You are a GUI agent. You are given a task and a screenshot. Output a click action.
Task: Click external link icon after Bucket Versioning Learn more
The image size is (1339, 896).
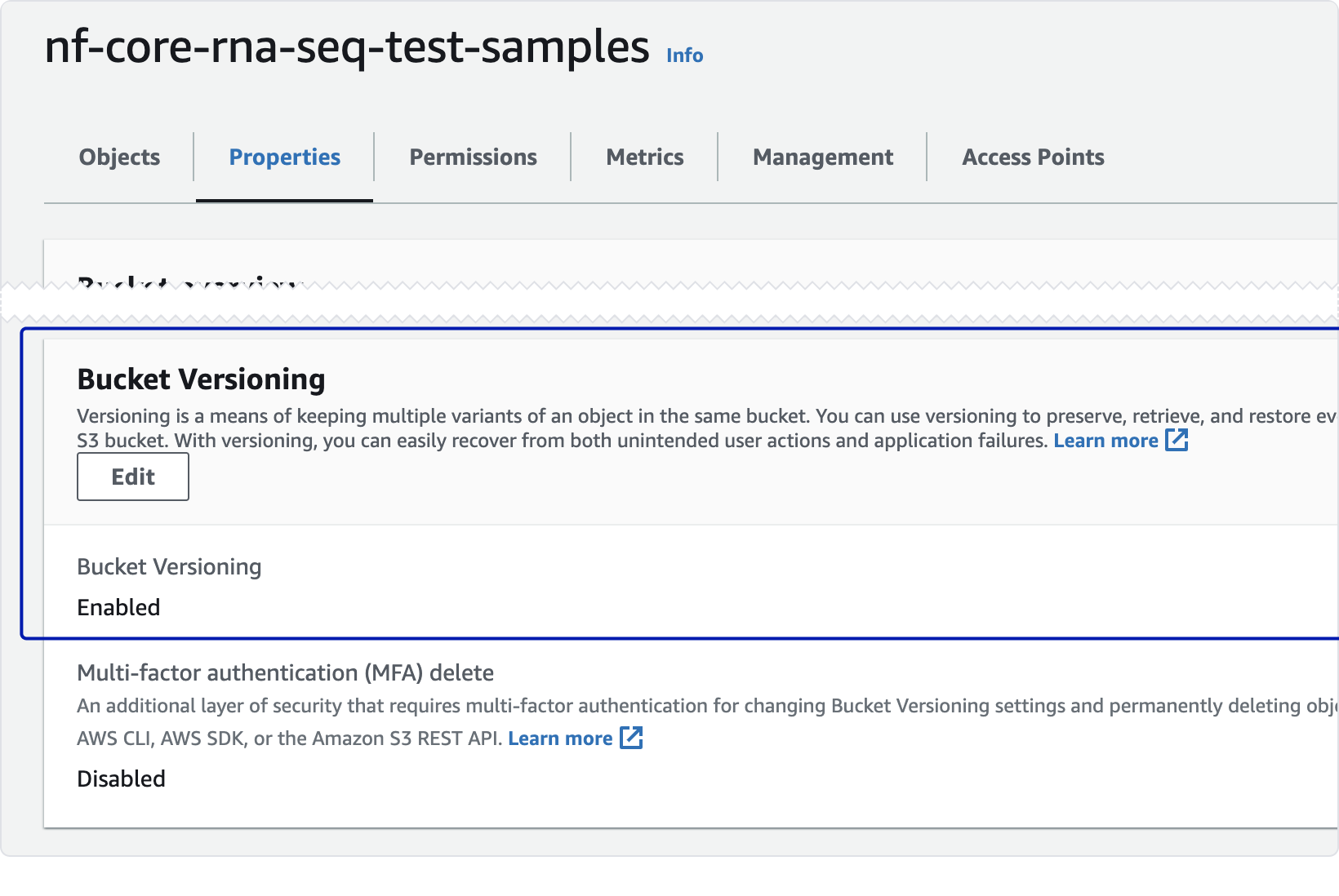pos(1177,440)
